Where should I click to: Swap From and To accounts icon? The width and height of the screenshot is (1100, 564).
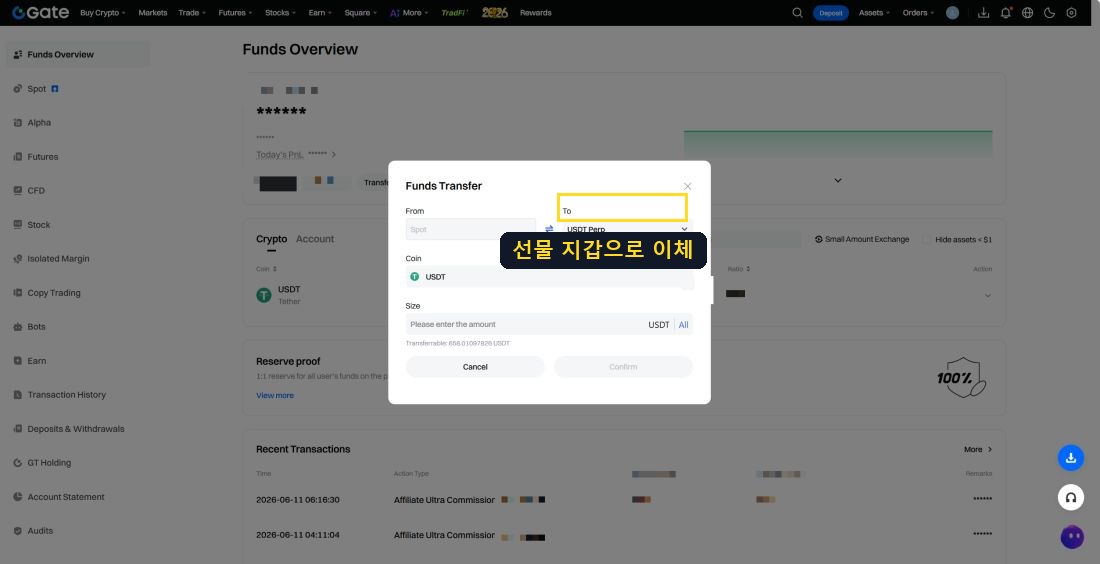click(x=549, y=229)
